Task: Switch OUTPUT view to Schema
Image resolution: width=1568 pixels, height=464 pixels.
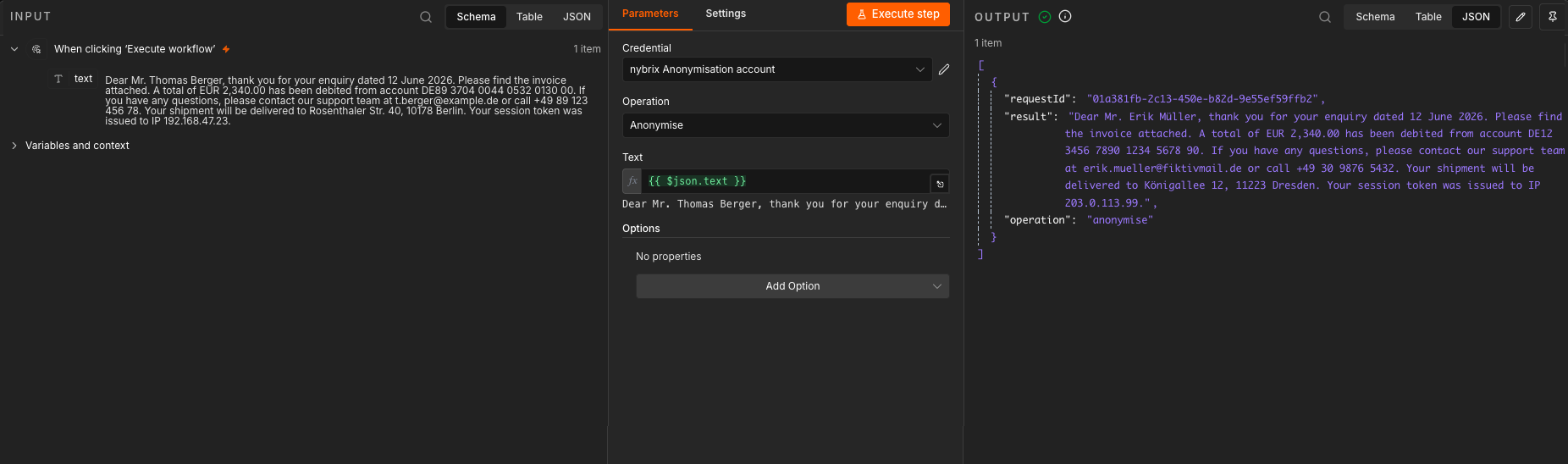Action: tap(1375, 17)
